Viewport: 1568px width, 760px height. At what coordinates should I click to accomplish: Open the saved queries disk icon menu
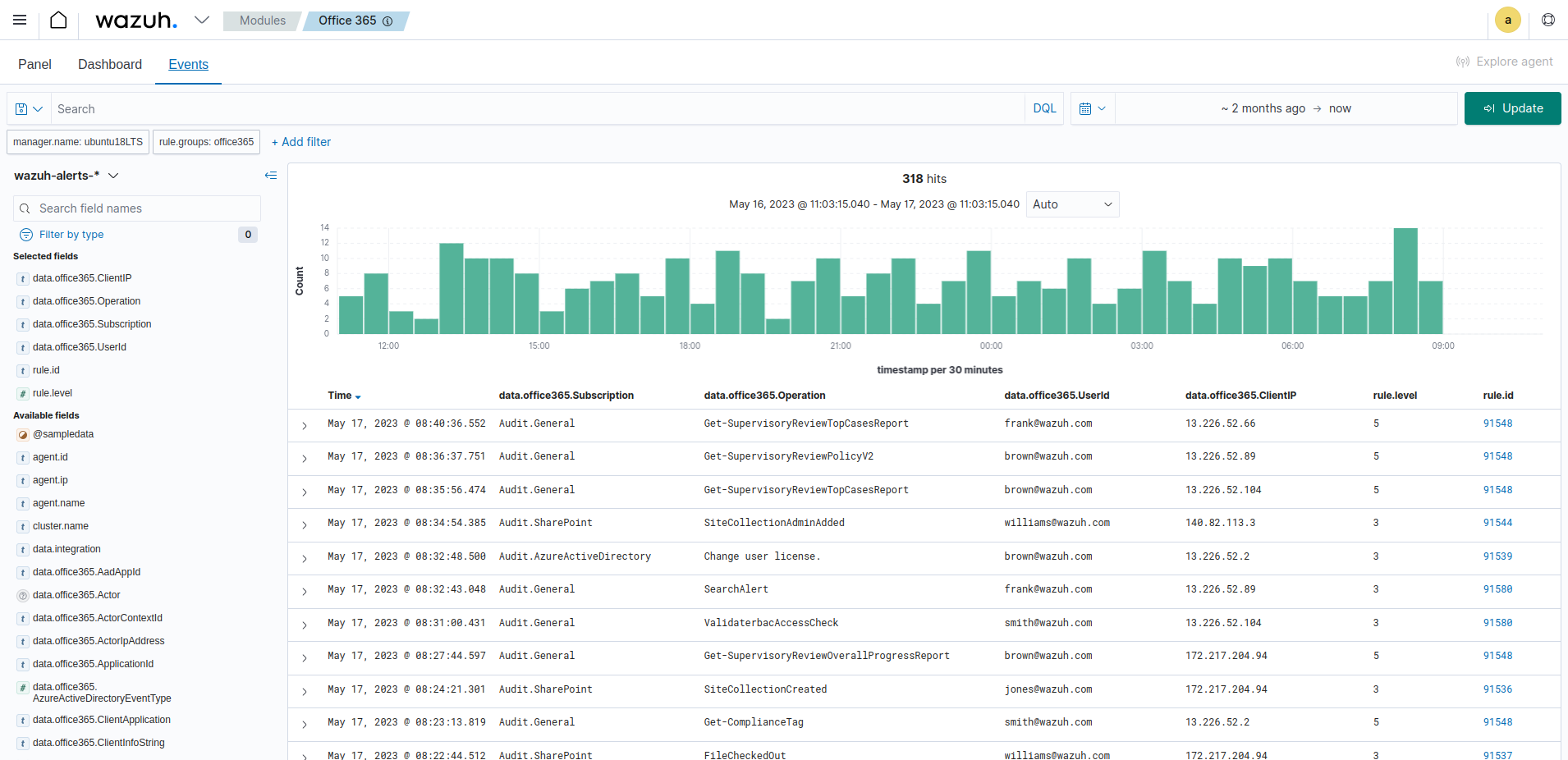[x=29, y=109]
